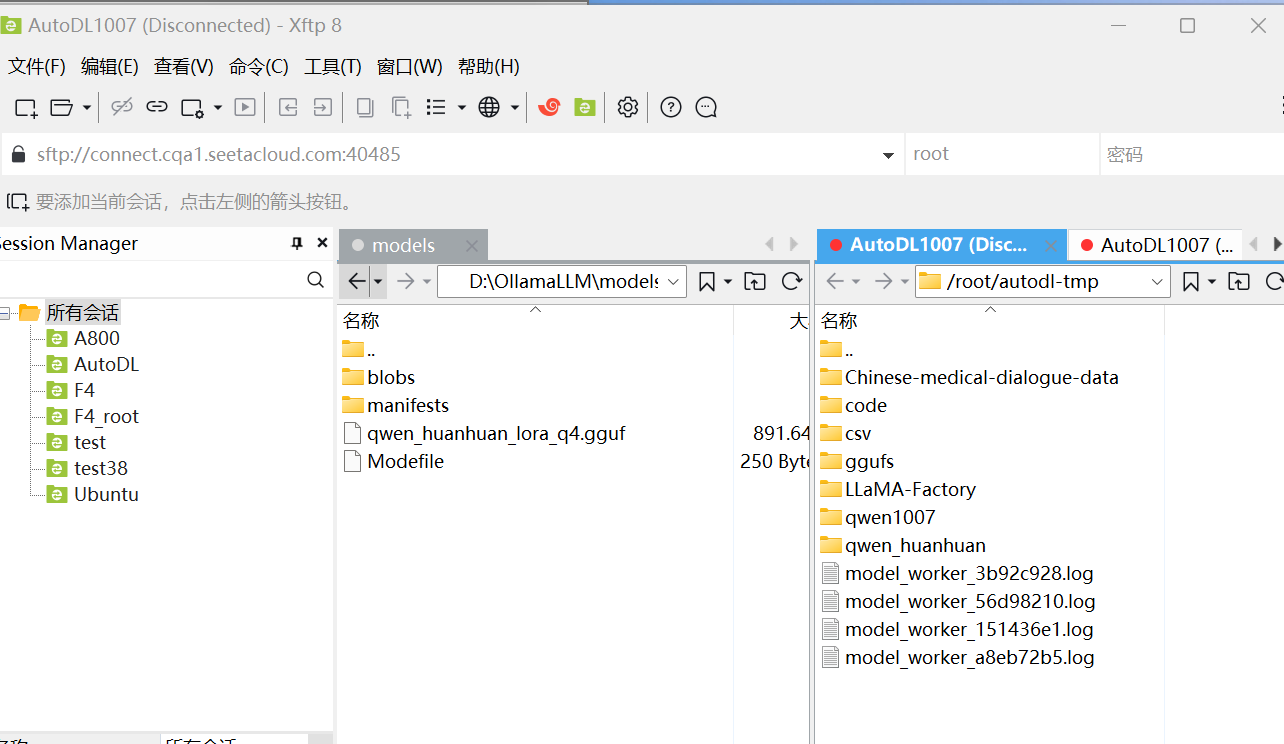1284x744 pixels.
Task: Open Help via the question mark icon
Action: pyautogui.click(x=671, y=107)
